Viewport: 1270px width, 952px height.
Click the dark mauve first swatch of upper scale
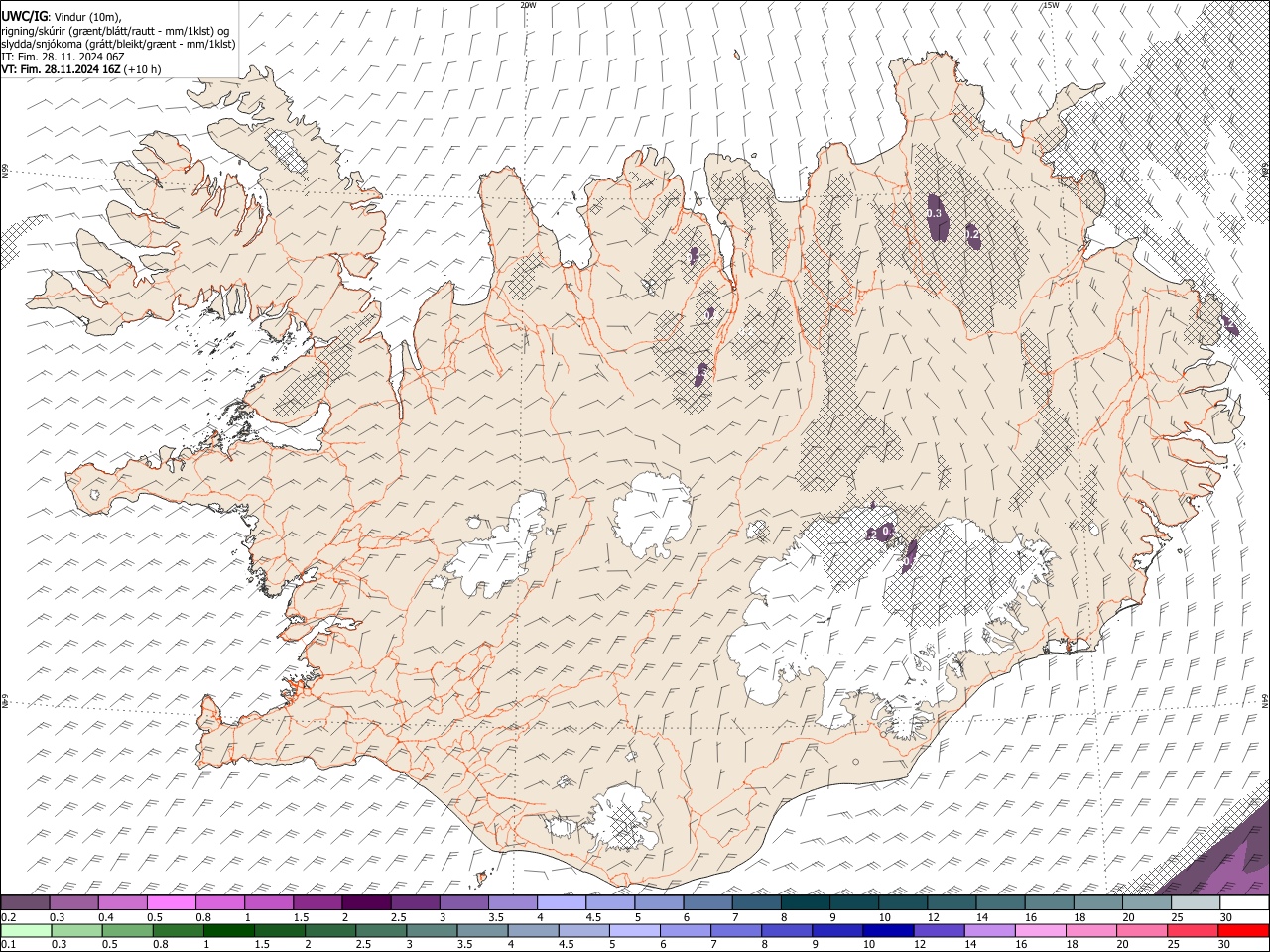25,903
